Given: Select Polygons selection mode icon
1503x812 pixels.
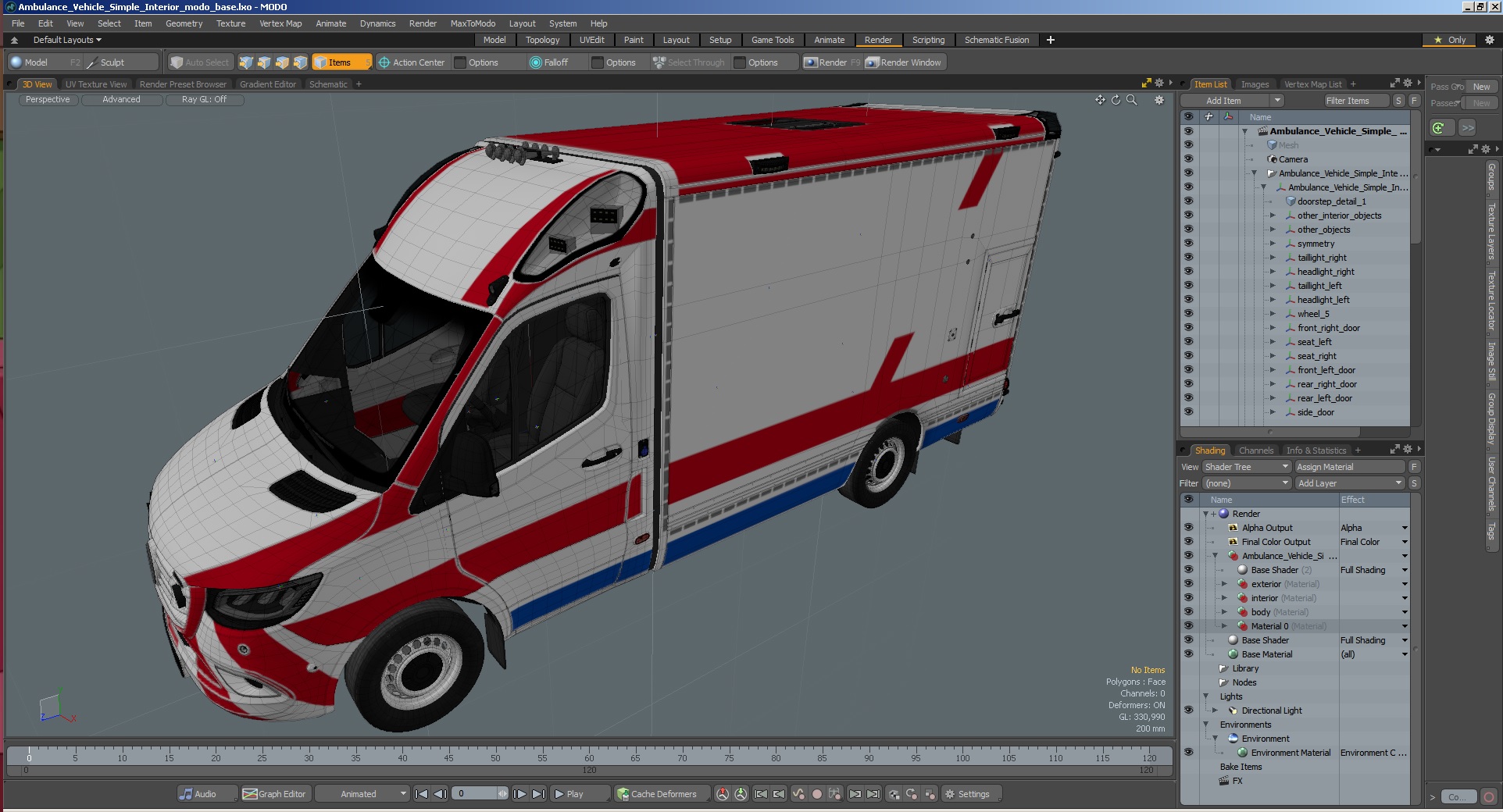Looking at the screenshot, I should (x=282, y=62).
